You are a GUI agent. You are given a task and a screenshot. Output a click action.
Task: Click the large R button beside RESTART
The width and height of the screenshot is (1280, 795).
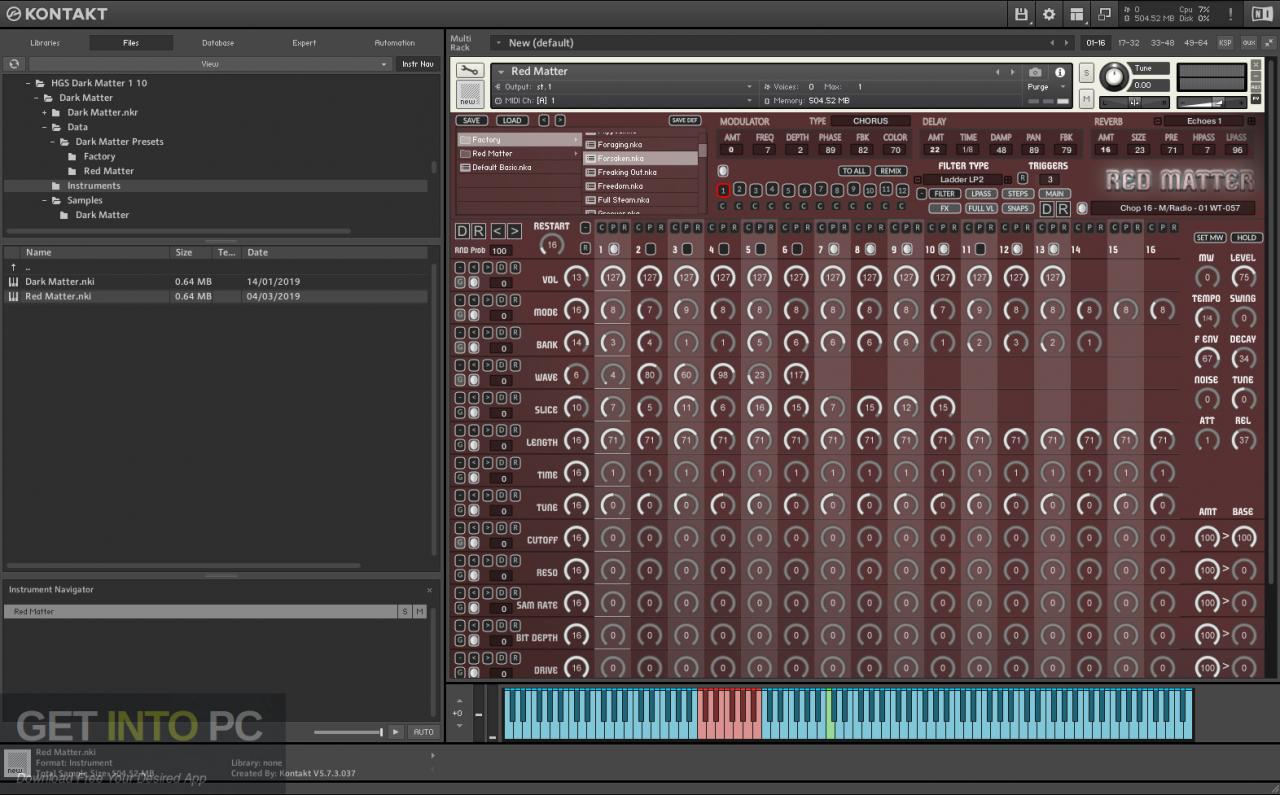pos(479,232)
